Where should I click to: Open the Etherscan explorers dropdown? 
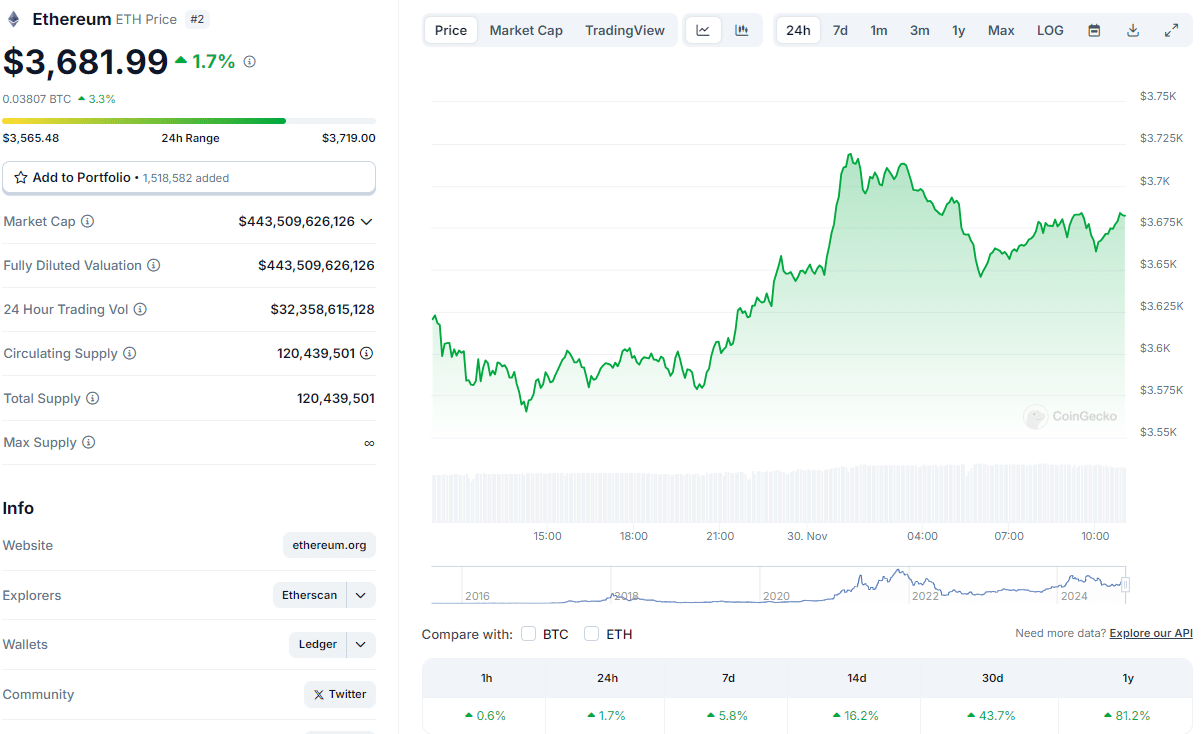[361, 595]
